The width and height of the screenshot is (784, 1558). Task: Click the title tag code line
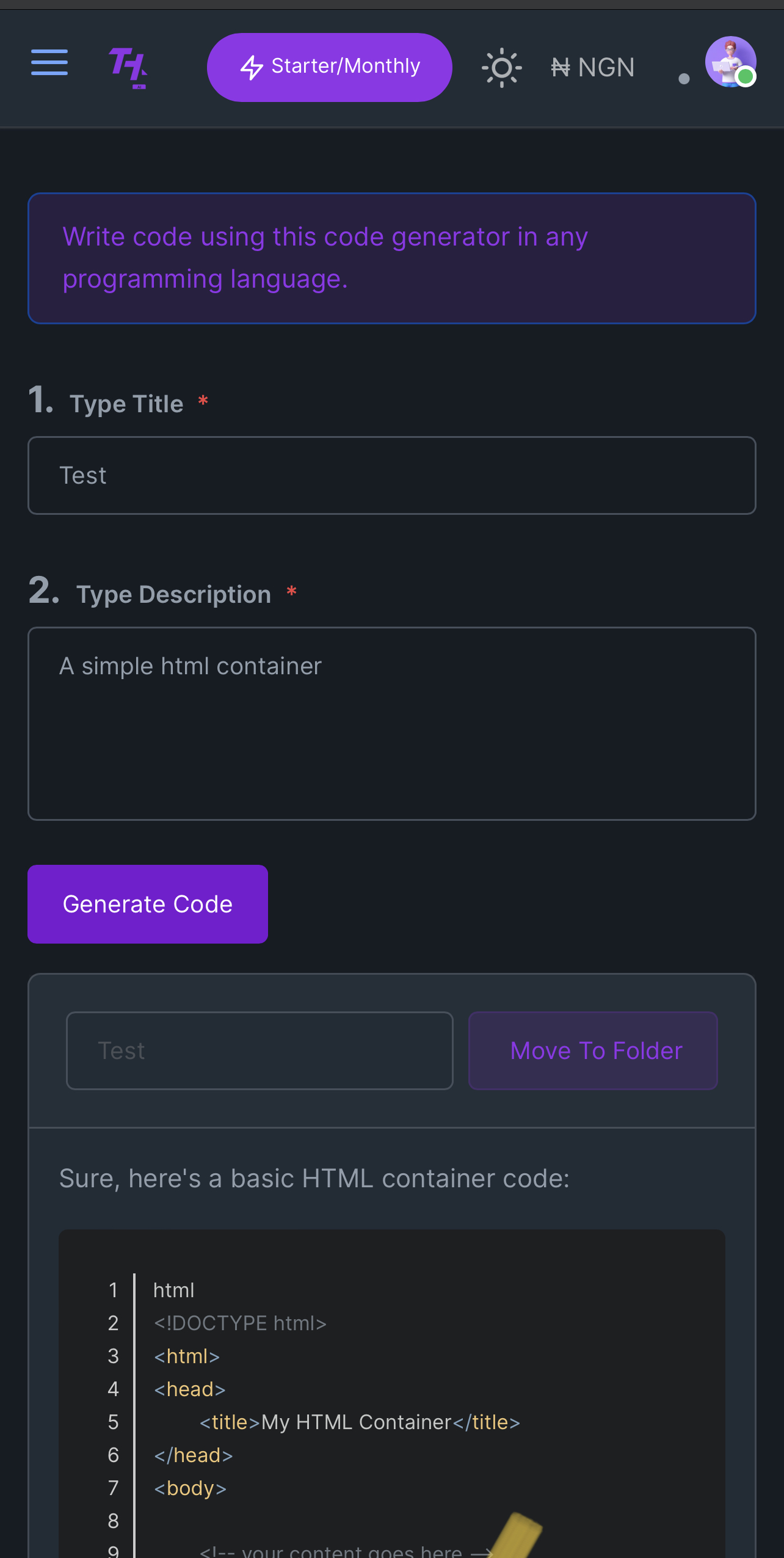tap(360, 1422)
